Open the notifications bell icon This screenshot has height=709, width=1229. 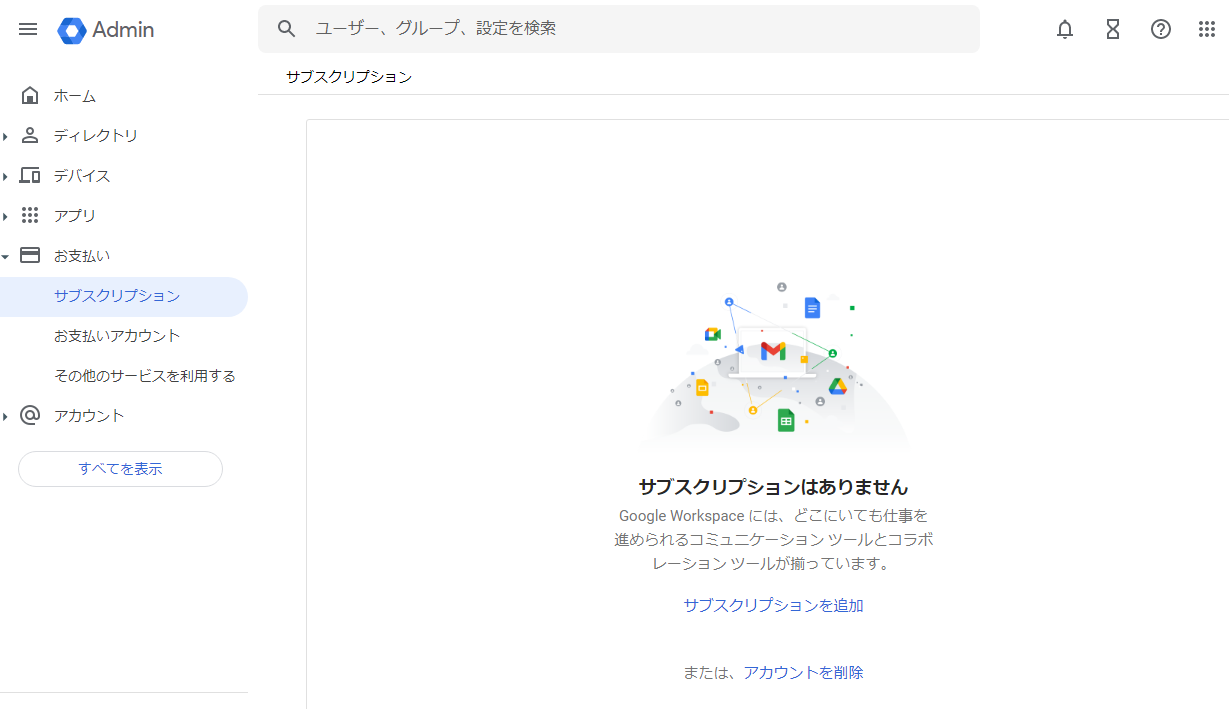click(1065, 29)
